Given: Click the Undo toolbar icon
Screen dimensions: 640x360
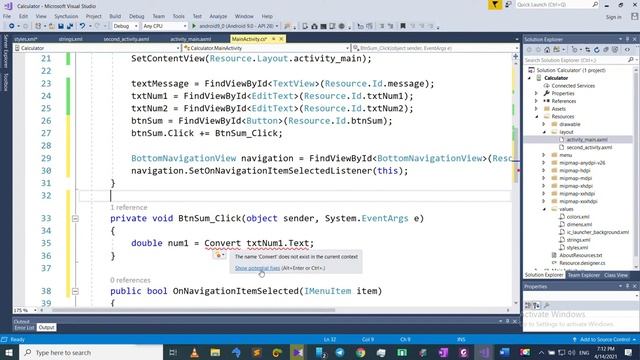Looking at the screenshot, I should pyautogui.click(x=82, y=26).
